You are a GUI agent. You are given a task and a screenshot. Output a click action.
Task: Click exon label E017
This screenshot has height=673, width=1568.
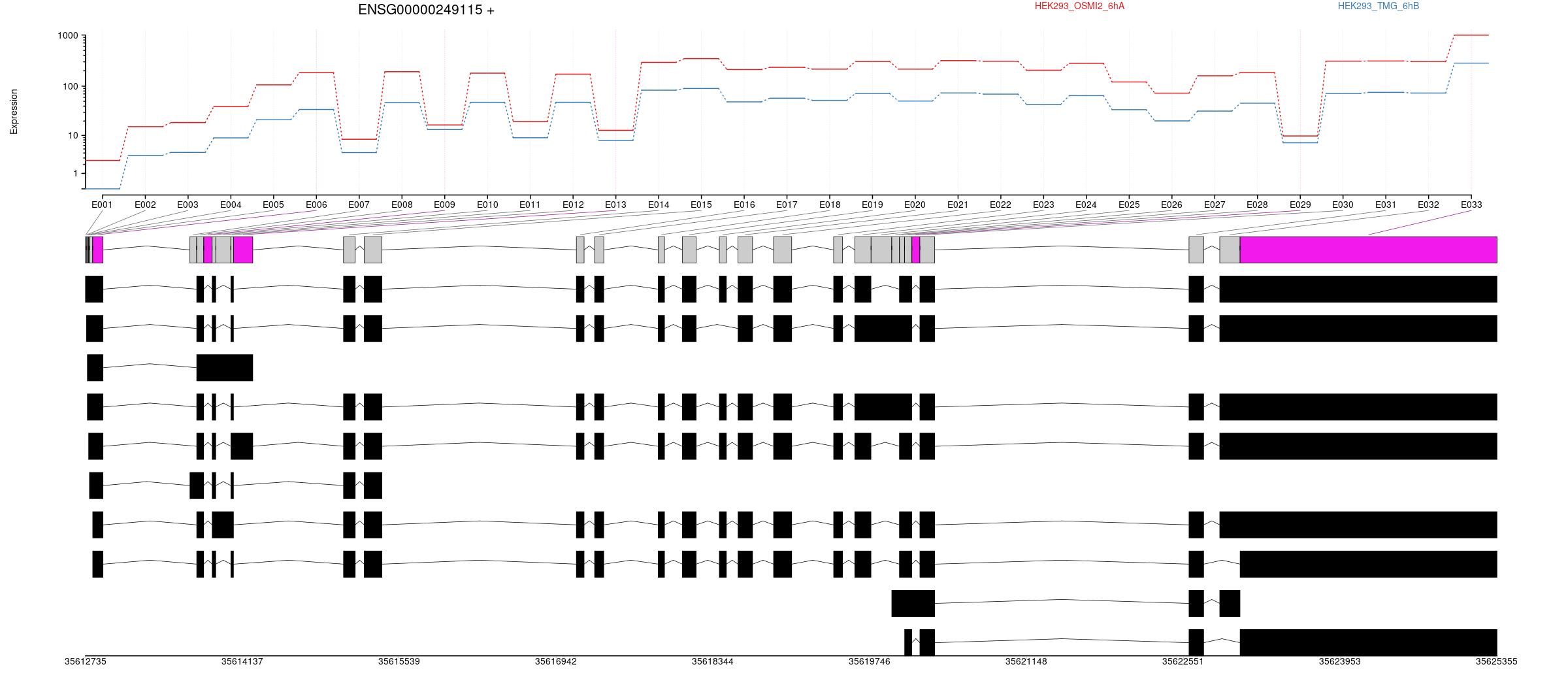[x=787, y=205]
